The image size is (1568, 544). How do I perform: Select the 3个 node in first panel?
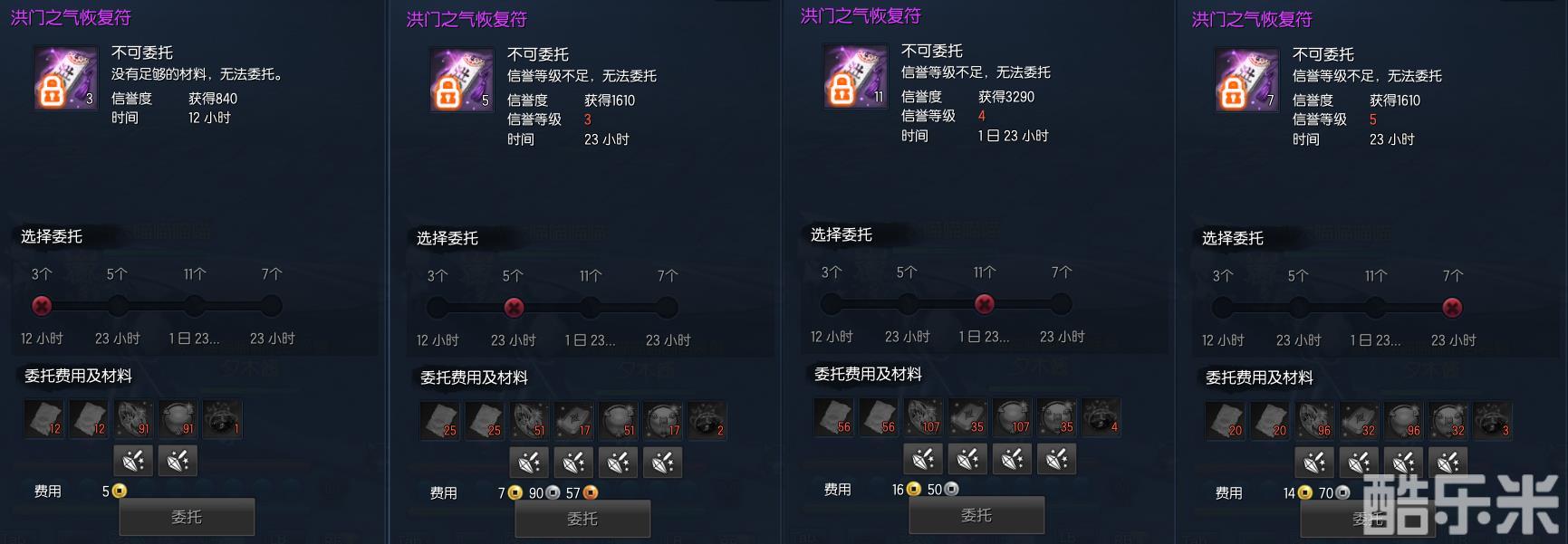[x=42, y=306]
